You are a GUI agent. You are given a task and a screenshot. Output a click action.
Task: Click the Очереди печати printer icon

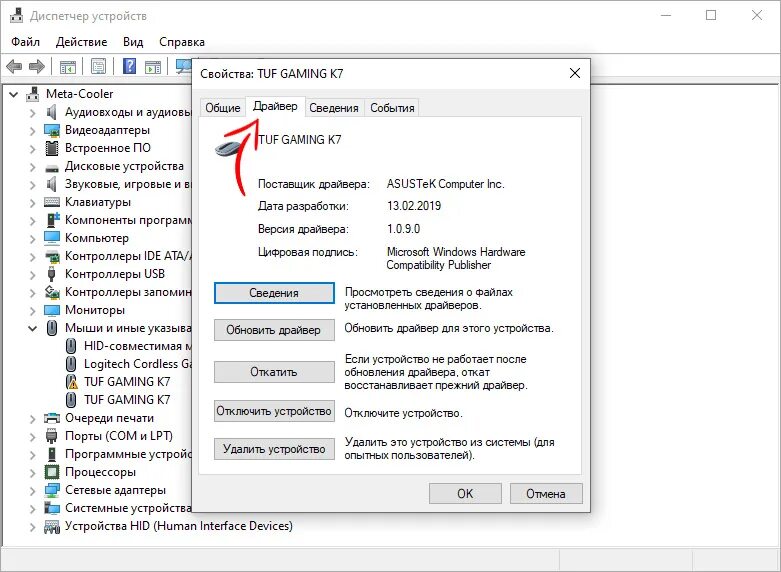52,418
